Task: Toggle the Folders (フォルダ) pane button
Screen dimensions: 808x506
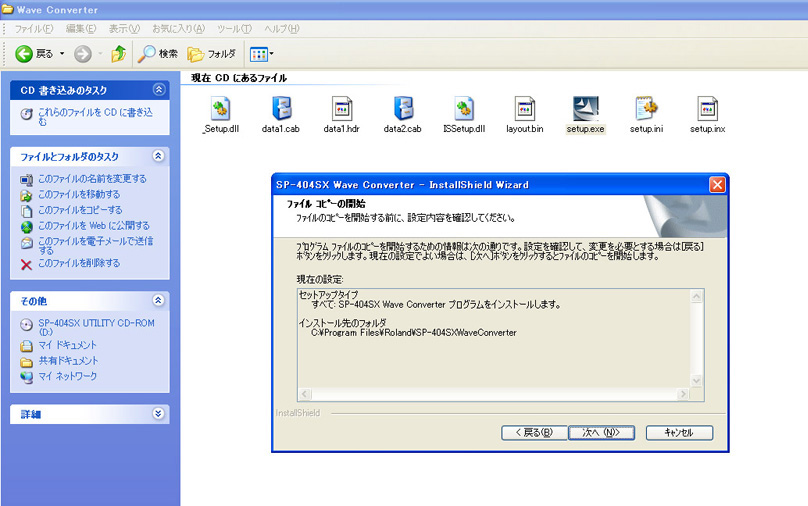Action: (x=211, y=54)
